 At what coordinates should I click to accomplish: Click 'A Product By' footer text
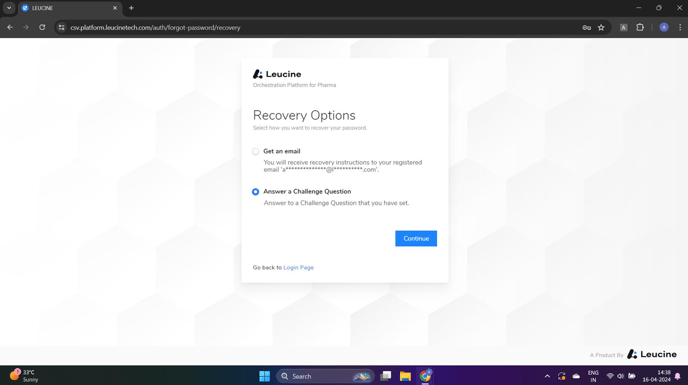point(606,355)
